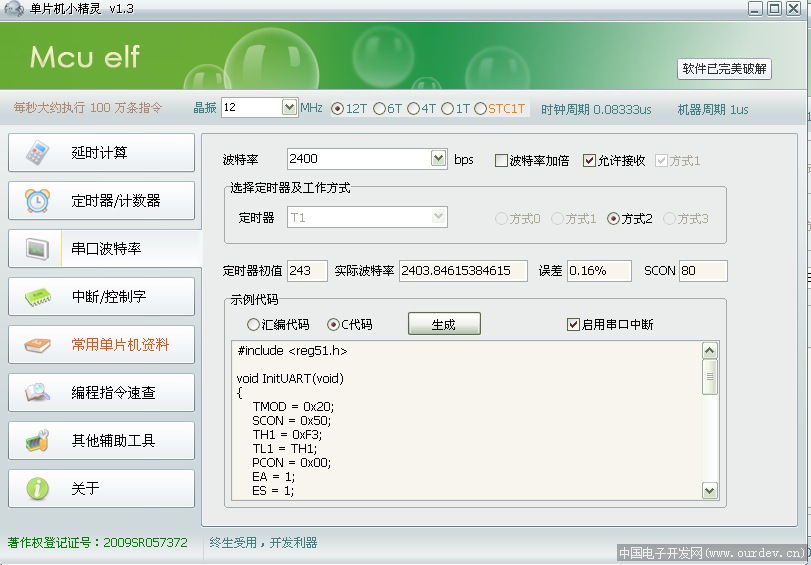The image size is (811, 565).
Task: Click the SCON field showing 80
Action: [703, 271]
